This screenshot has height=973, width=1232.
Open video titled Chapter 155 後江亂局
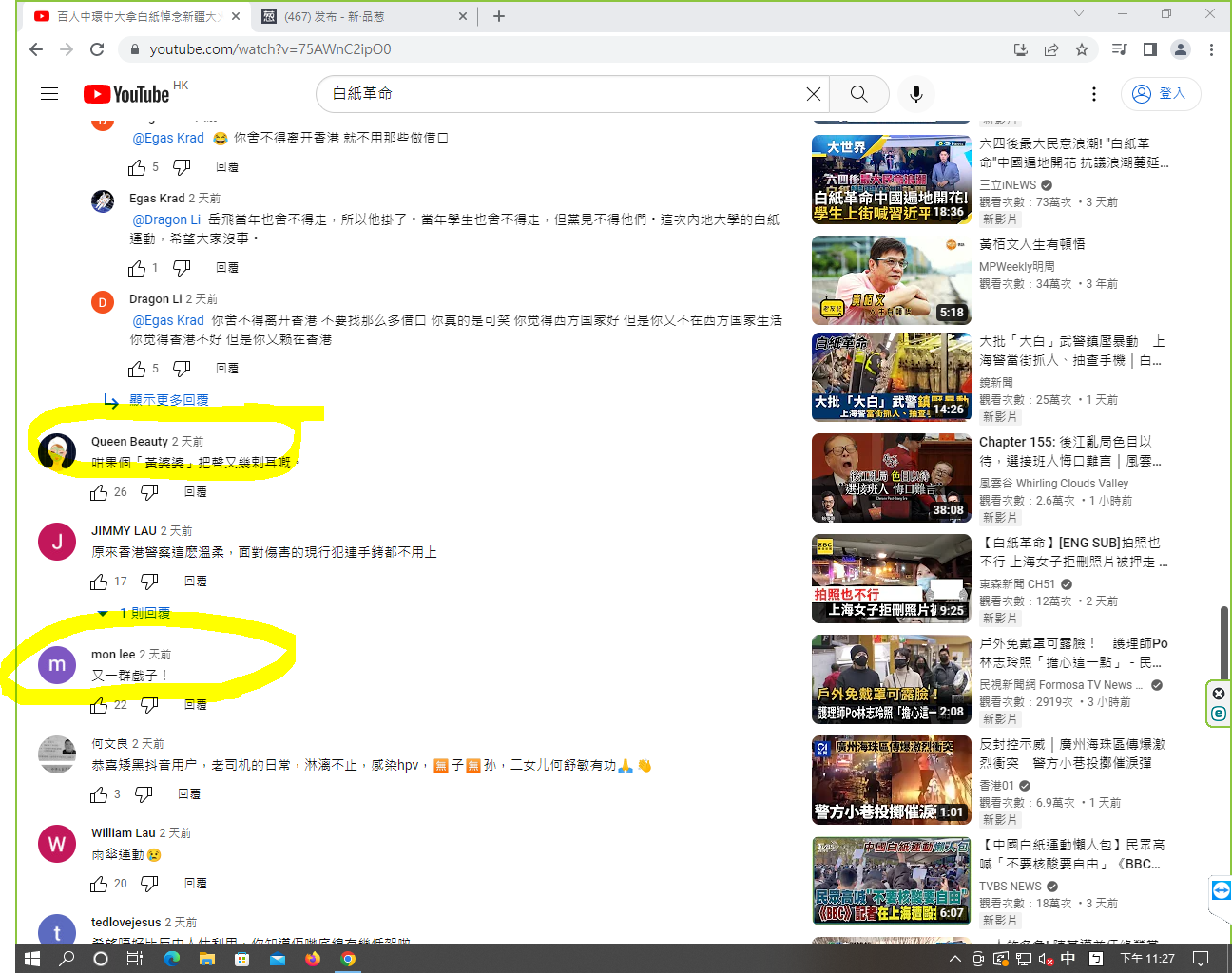(x=1069, y=451)
